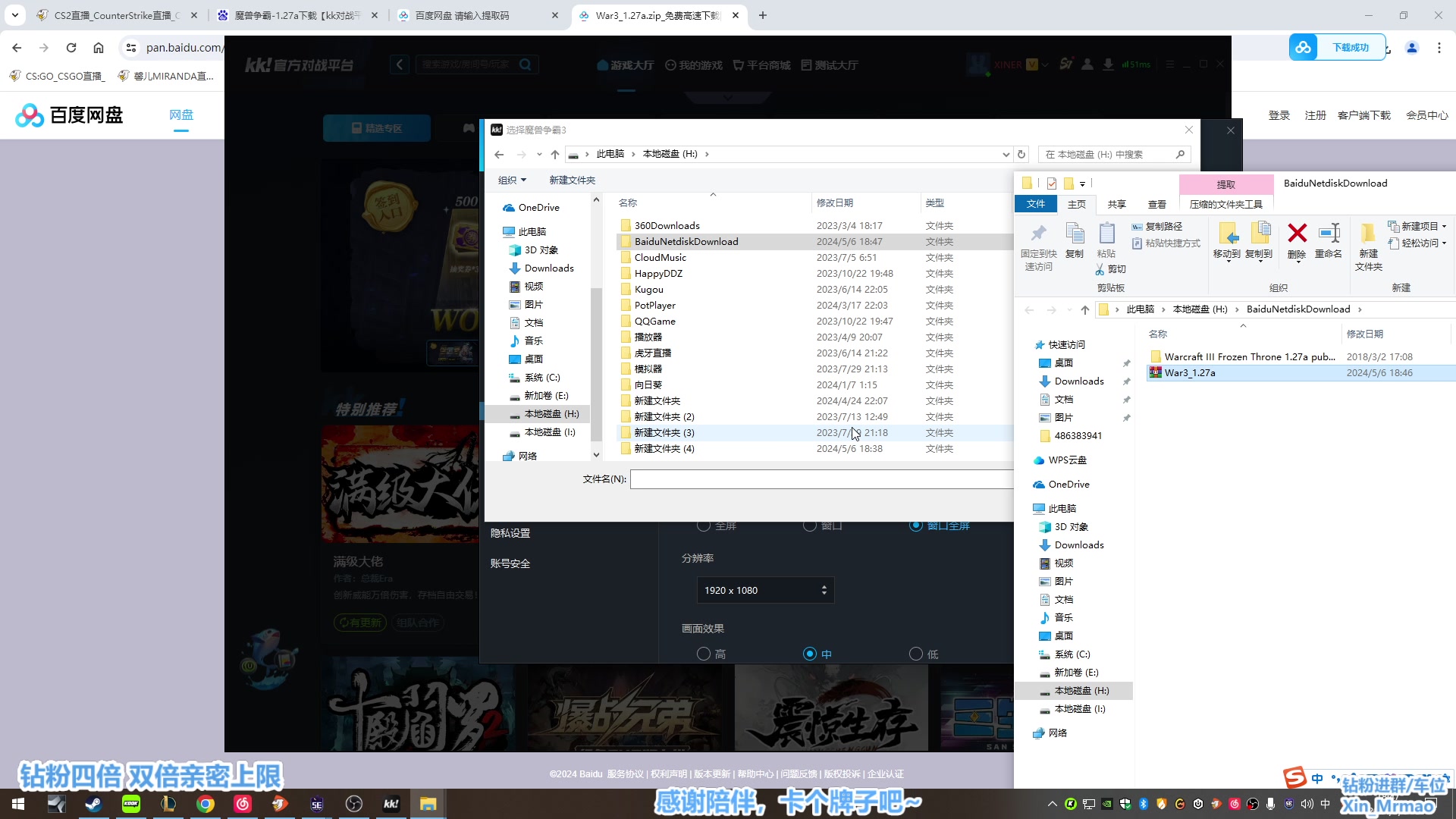Image resolution: width=1456 pixels, height=819 pixels.
Task: Select War3_1.27a file in Explorer
Action: [1300, 373]
